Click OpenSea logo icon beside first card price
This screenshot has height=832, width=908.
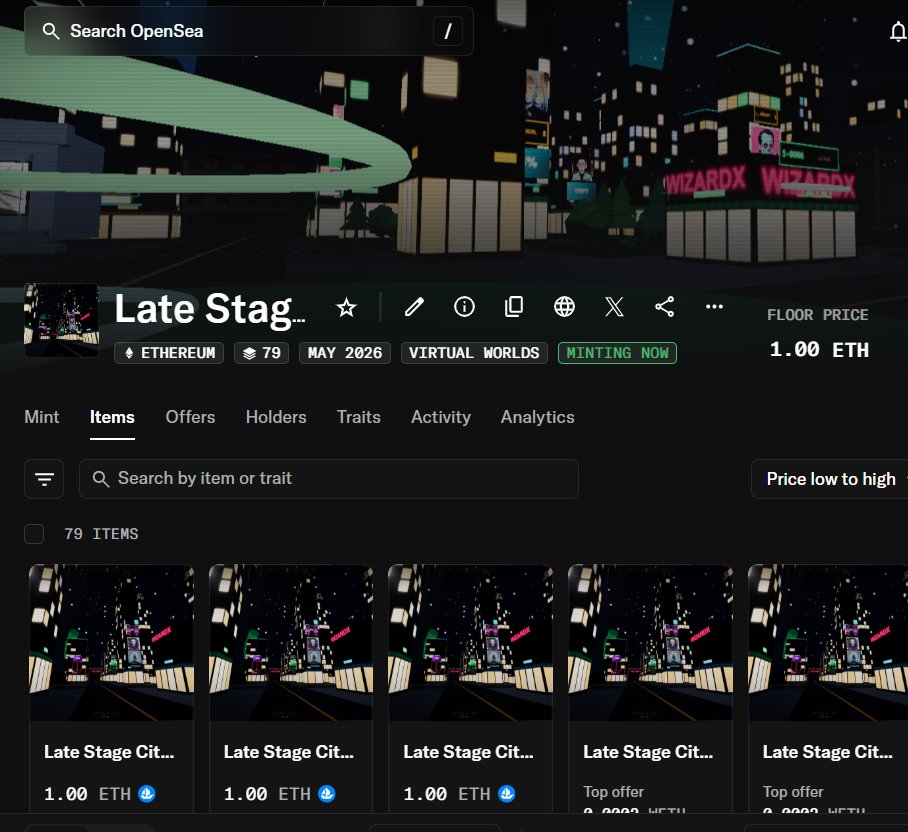[147, 793]
